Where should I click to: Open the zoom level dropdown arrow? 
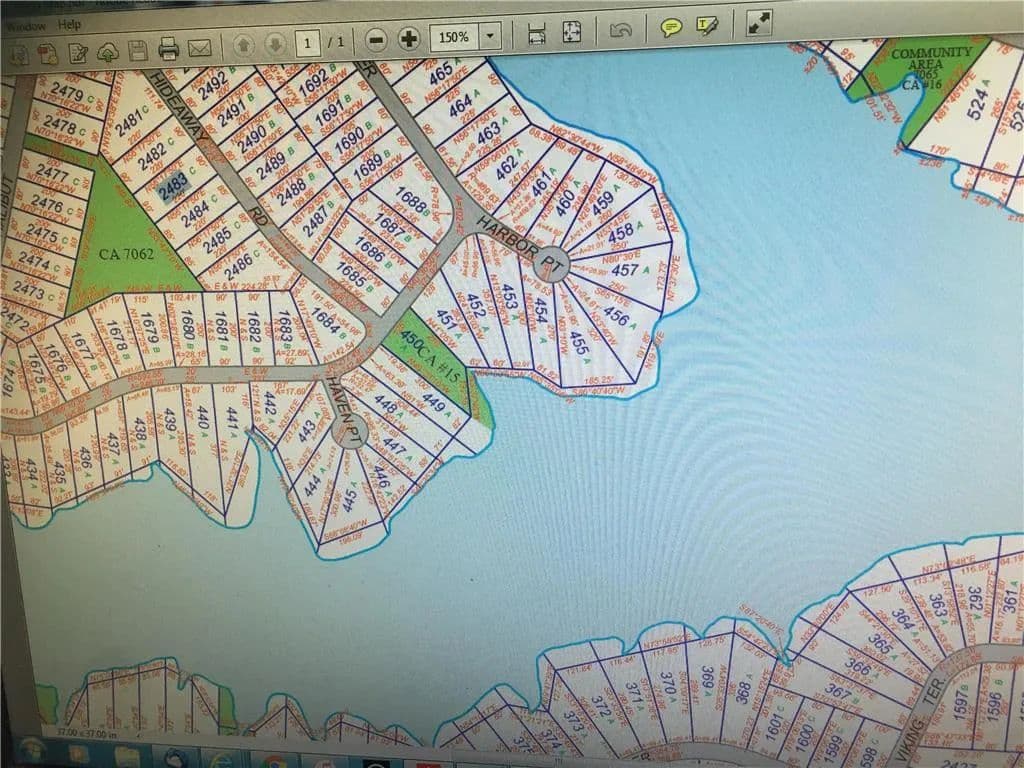(490, 36)
